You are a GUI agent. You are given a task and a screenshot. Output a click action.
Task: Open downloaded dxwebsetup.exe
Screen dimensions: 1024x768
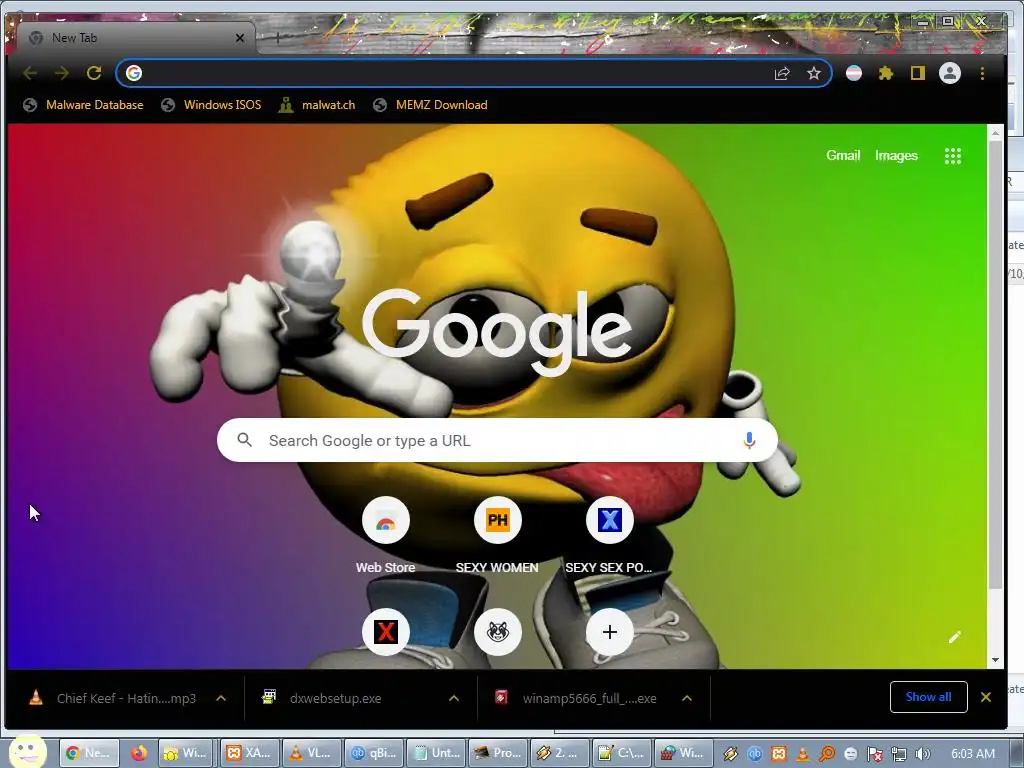point(323,699)
